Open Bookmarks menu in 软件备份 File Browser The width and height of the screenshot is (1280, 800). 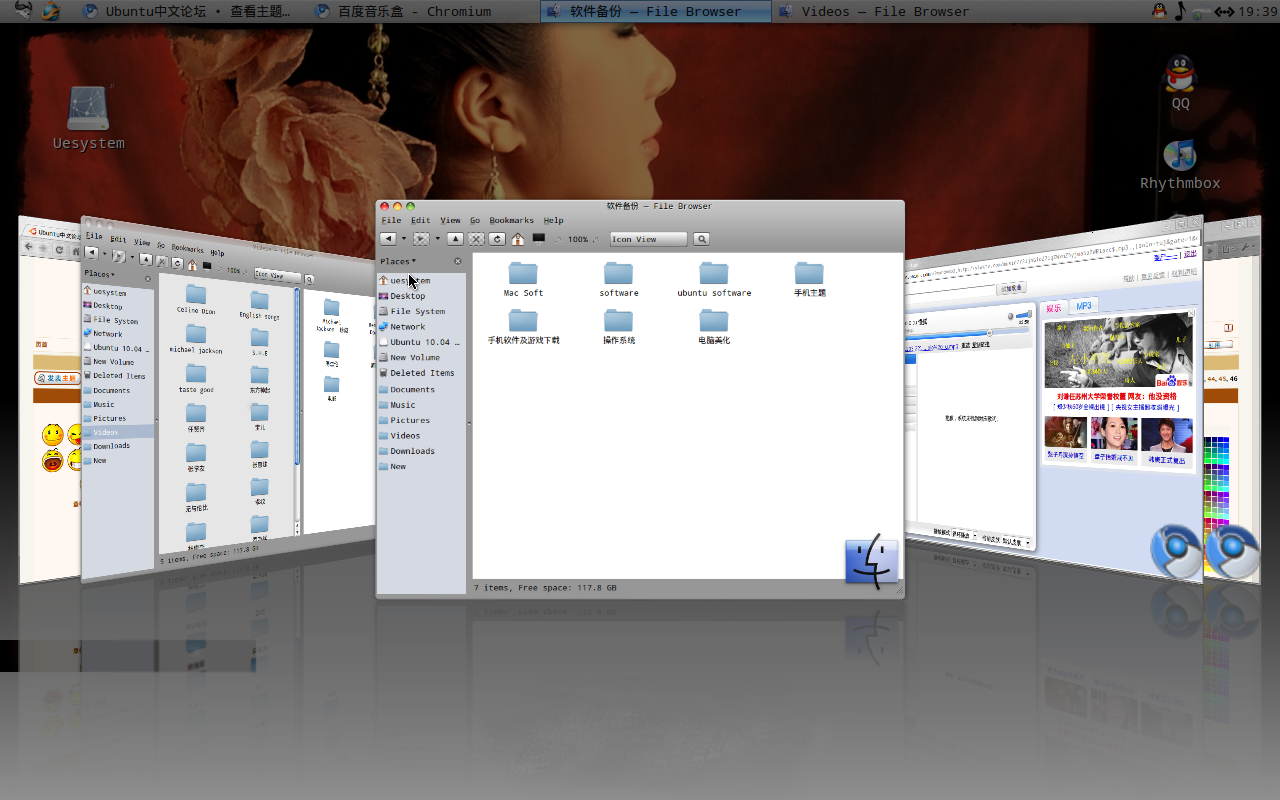point(511,220)
